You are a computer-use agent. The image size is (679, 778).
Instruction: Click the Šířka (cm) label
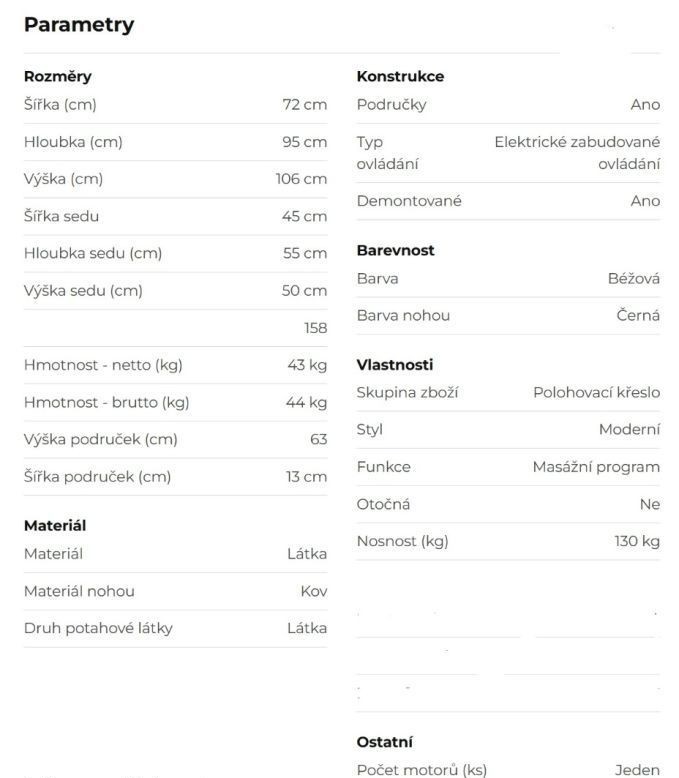click(60, 104)
